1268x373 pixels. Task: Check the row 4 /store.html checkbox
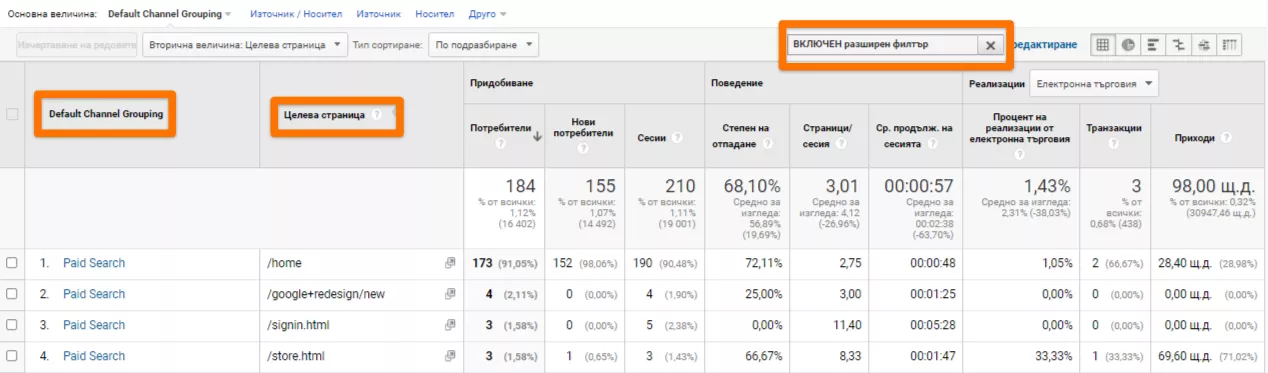[12, 356]
